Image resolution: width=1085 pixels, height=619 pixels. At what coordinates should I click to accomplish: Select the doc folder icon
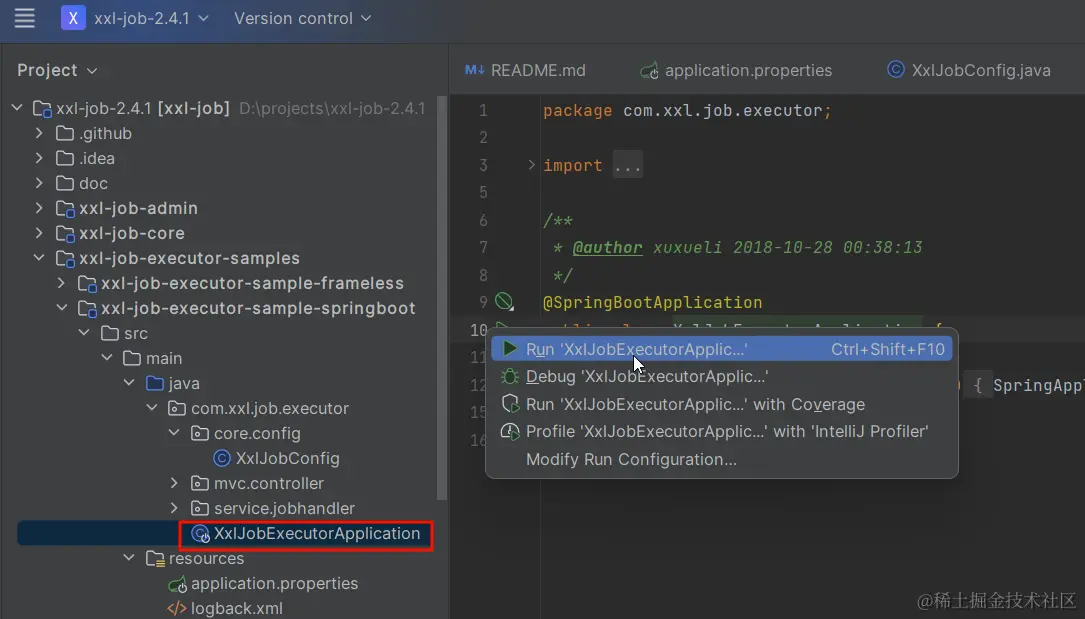[x=65, y=183]
